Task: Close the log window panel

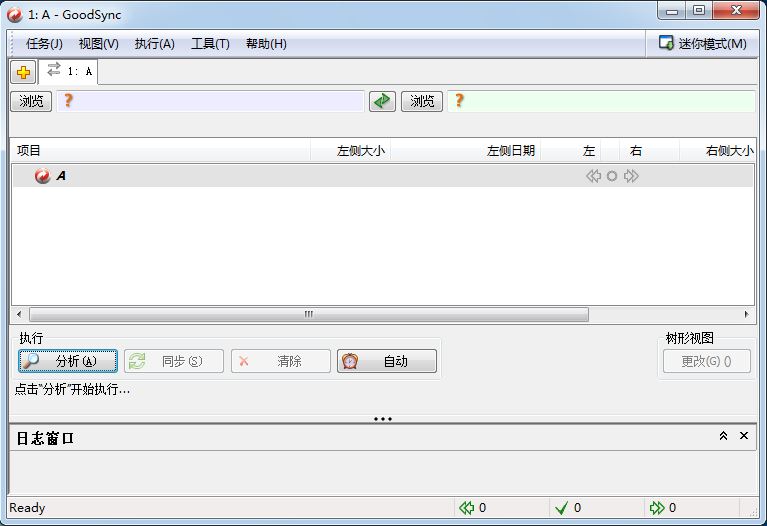Action: click(x=744, y=435)
